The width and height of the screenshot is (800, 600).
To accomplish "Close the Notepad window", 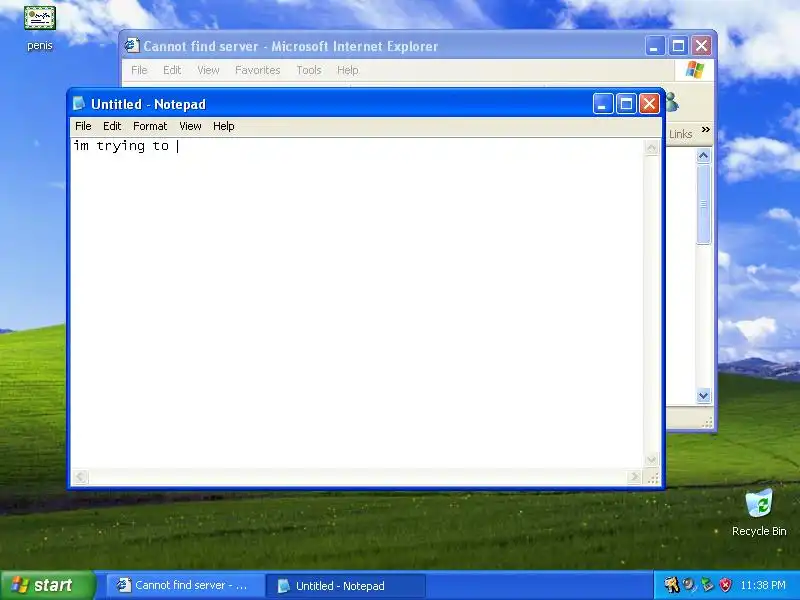I will pos(649,104).
